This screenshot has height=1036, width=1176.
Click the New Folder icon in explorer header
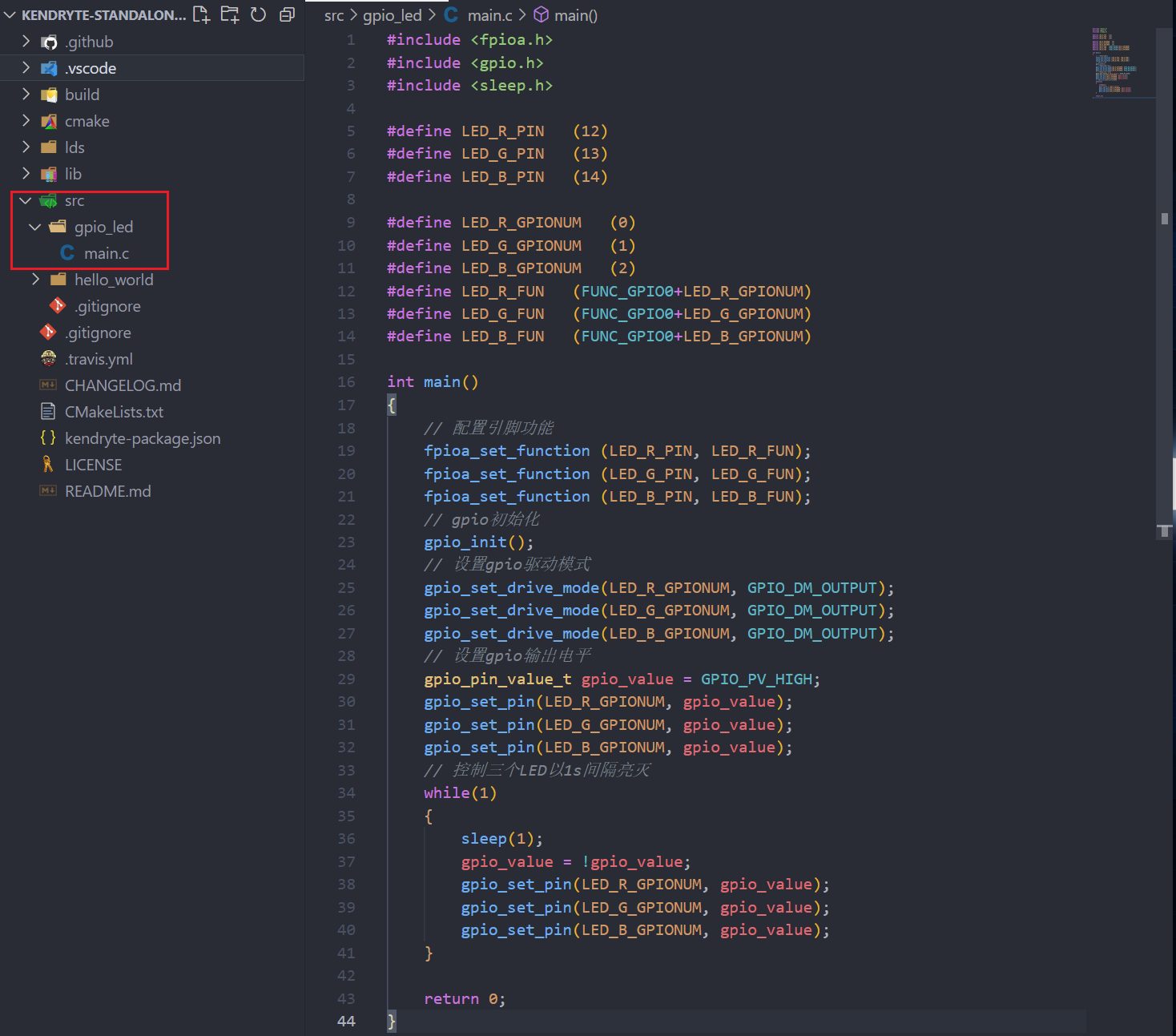coord(230,14)
